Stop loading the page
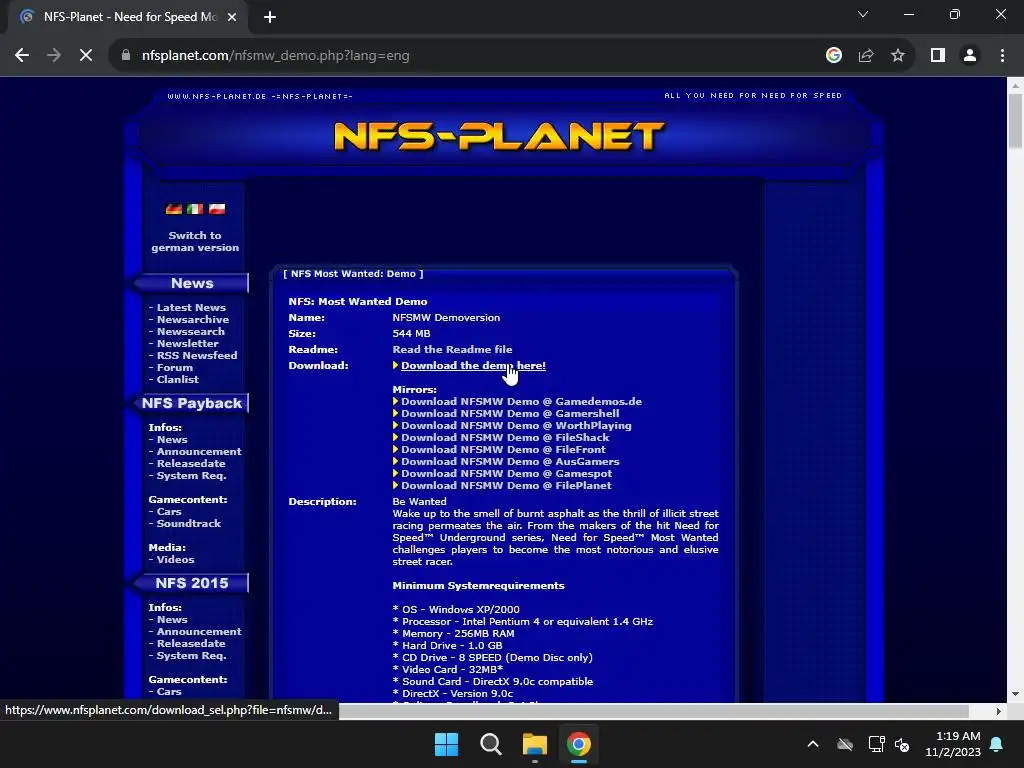The image size is (1024, 768). pyautogui.click(x=86, y=56)
